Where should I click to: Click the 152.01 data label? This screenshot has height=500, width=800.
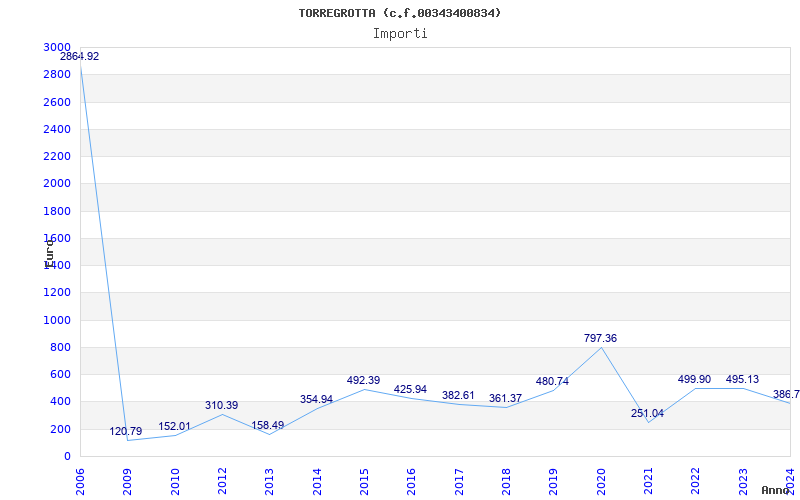point(174,427)
